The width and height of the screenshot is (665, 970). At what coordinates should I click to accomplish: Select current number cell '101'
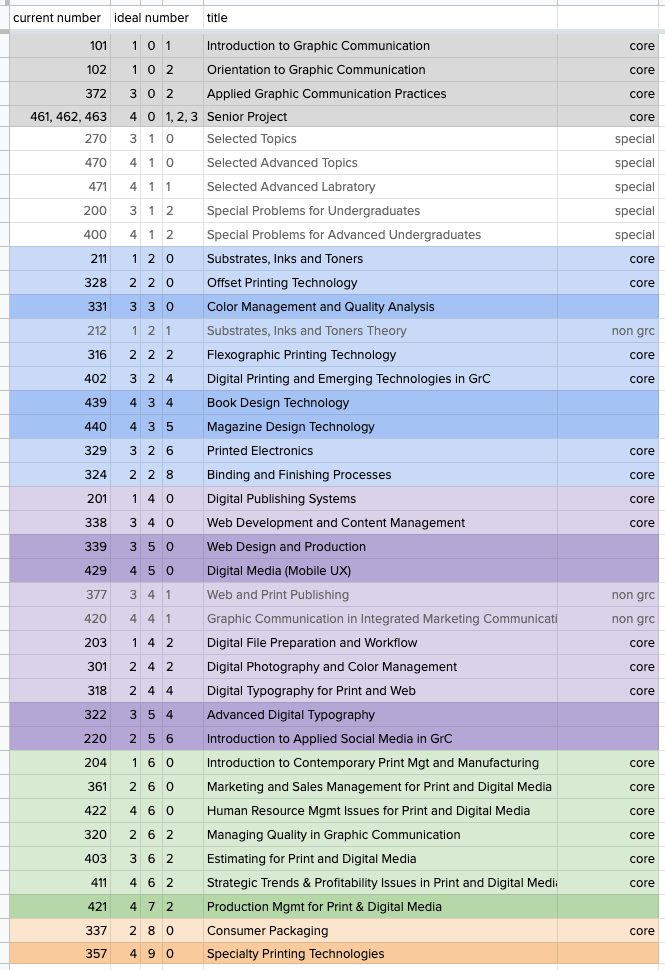[x=60, y=46]
